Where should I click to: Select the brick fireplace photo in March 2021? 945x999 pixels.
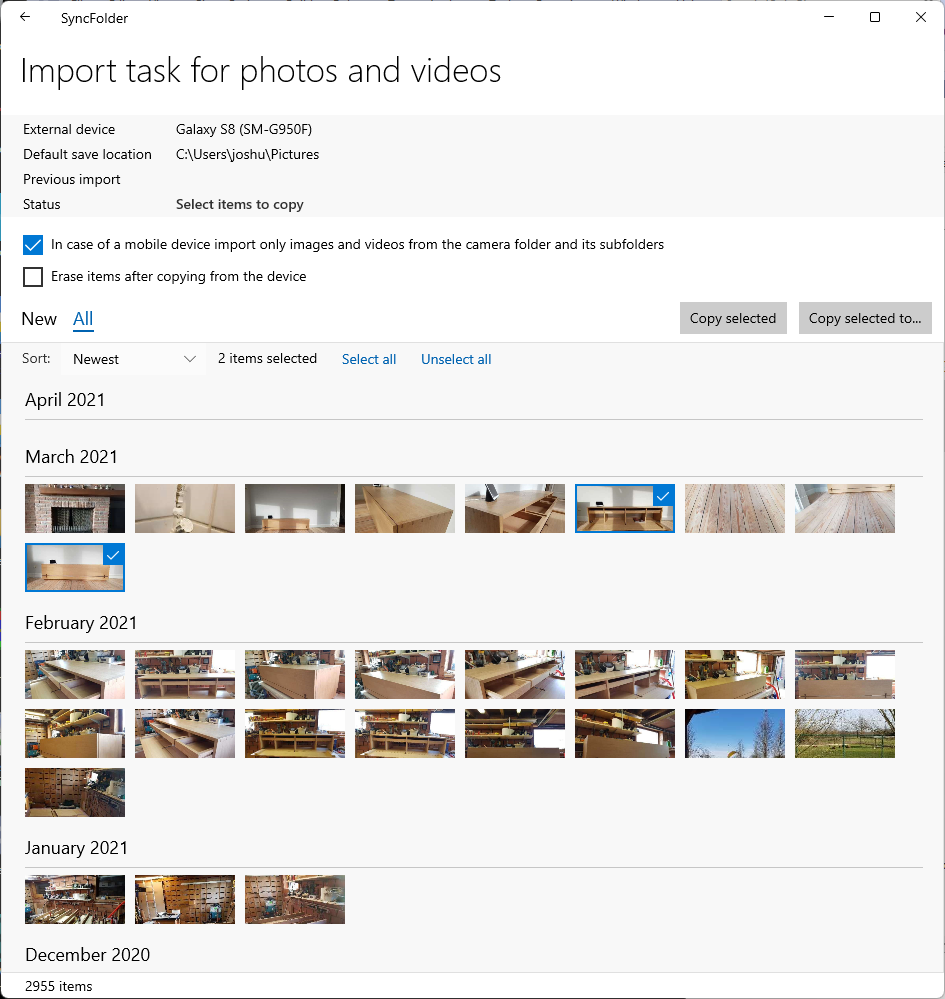(75, 508)
